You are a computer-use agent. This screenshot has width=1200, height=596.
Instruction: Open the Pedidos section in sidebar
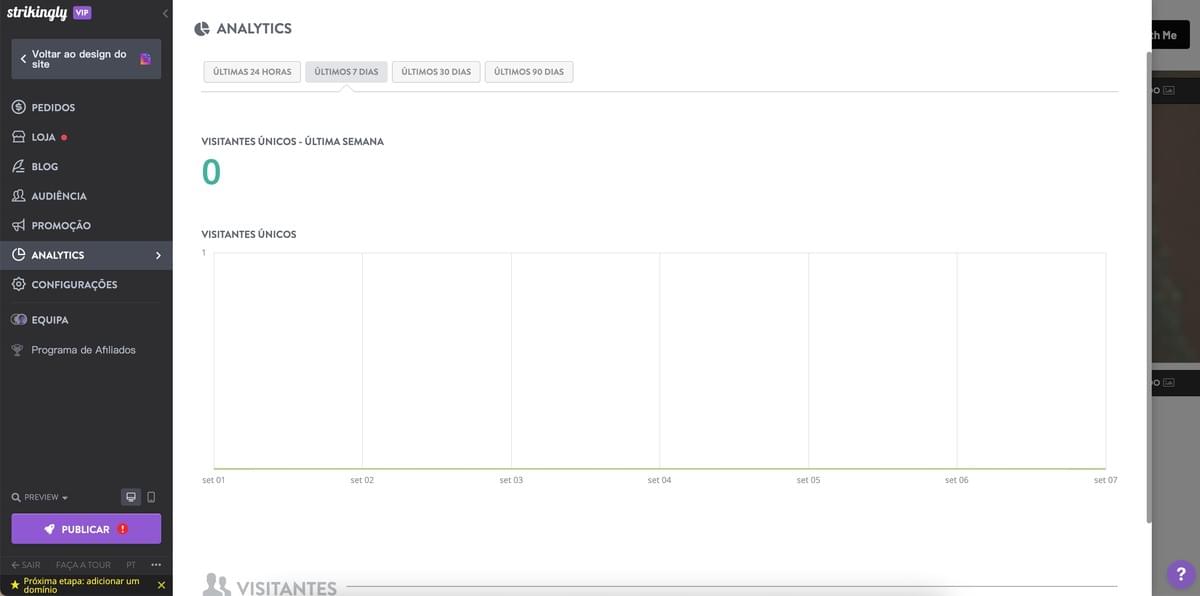click(86, 107)
